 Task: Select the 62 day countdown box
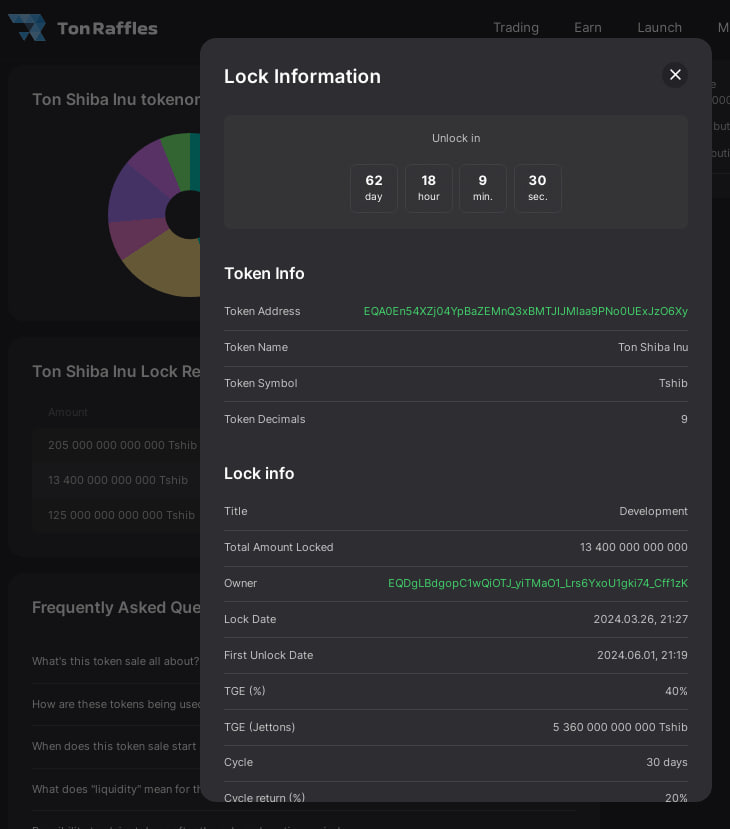click(x=374, y=188)
